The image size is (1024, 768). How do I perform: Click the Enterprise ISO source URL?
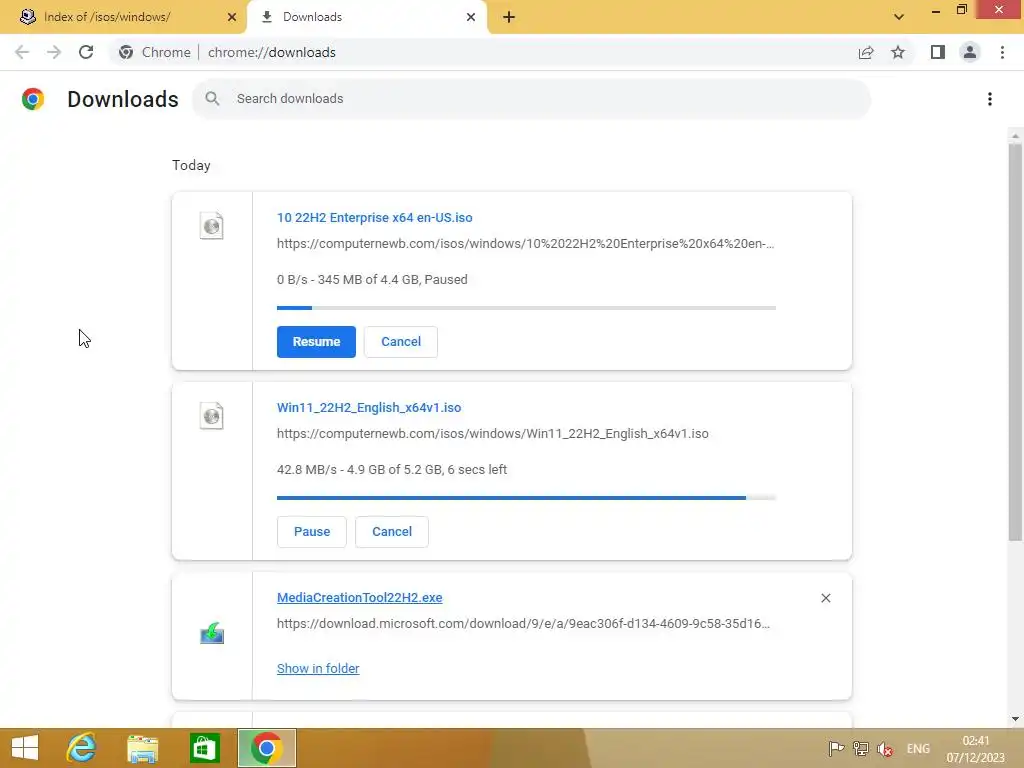525,244
